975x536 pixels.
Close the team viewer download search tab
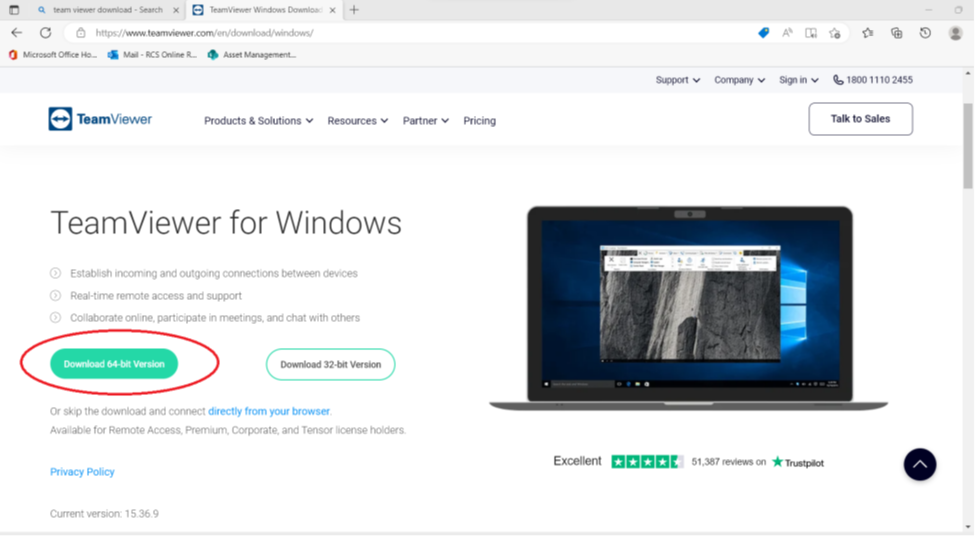coord(176,10)
